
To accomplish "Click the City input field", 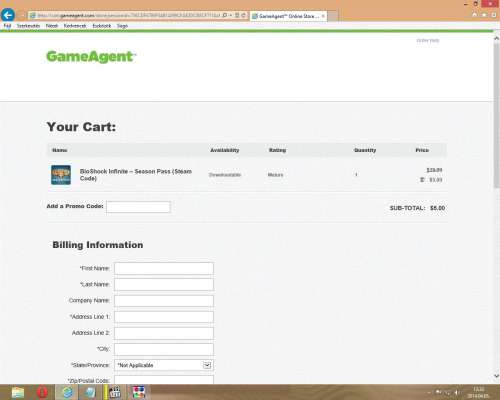I will [164, 349].
